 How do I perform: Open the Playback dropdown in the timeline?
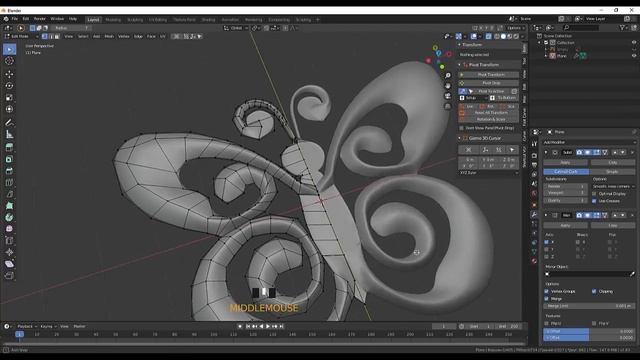pyautogui.click(x=27, y=326)
